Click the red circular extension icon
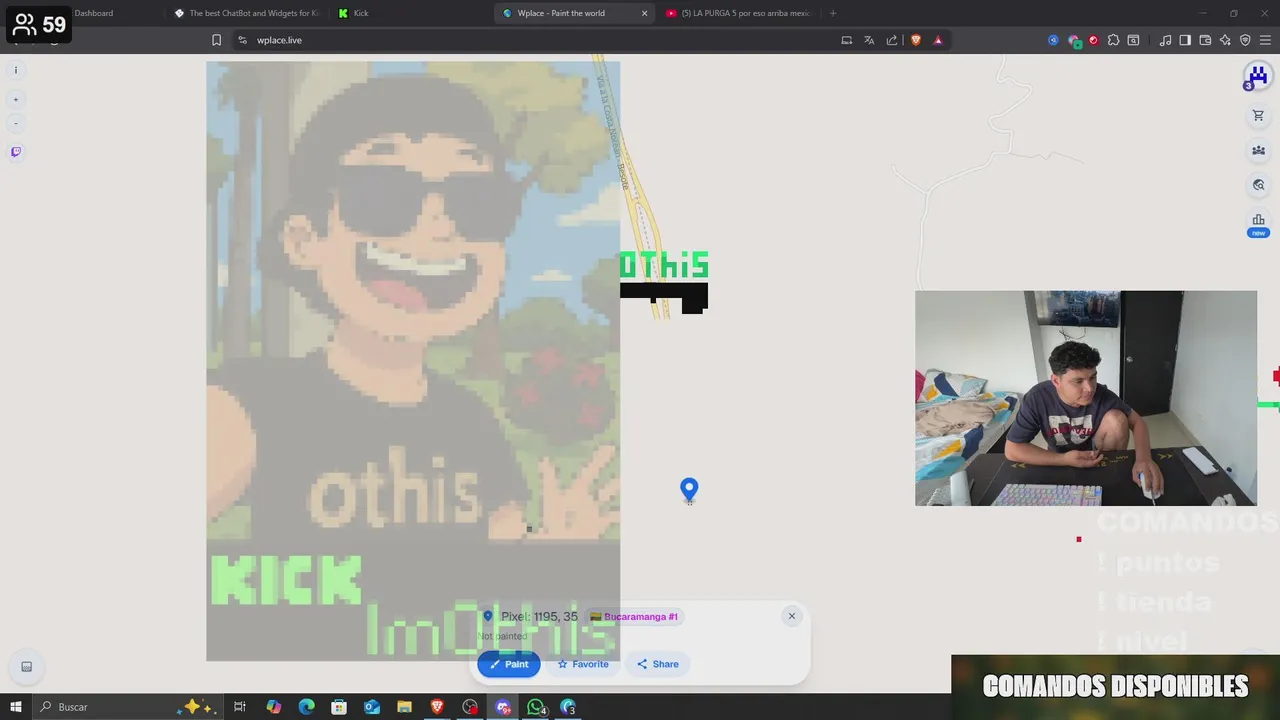 pos(1093,40)
